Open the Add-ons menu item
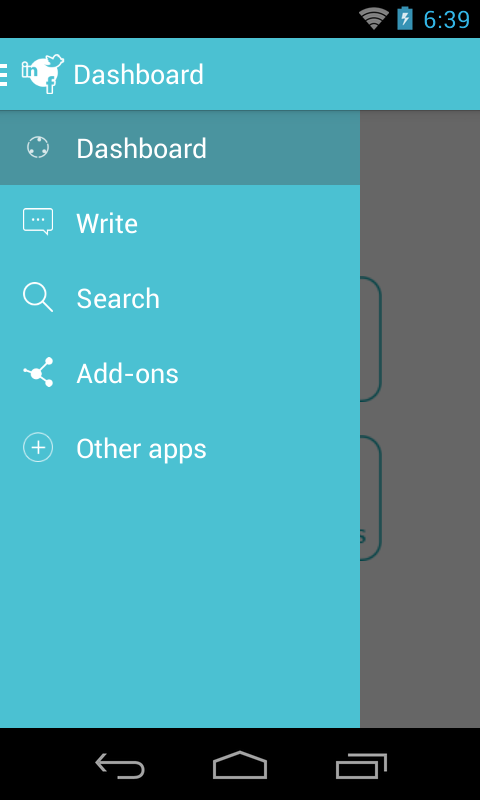 coord(180,373)
